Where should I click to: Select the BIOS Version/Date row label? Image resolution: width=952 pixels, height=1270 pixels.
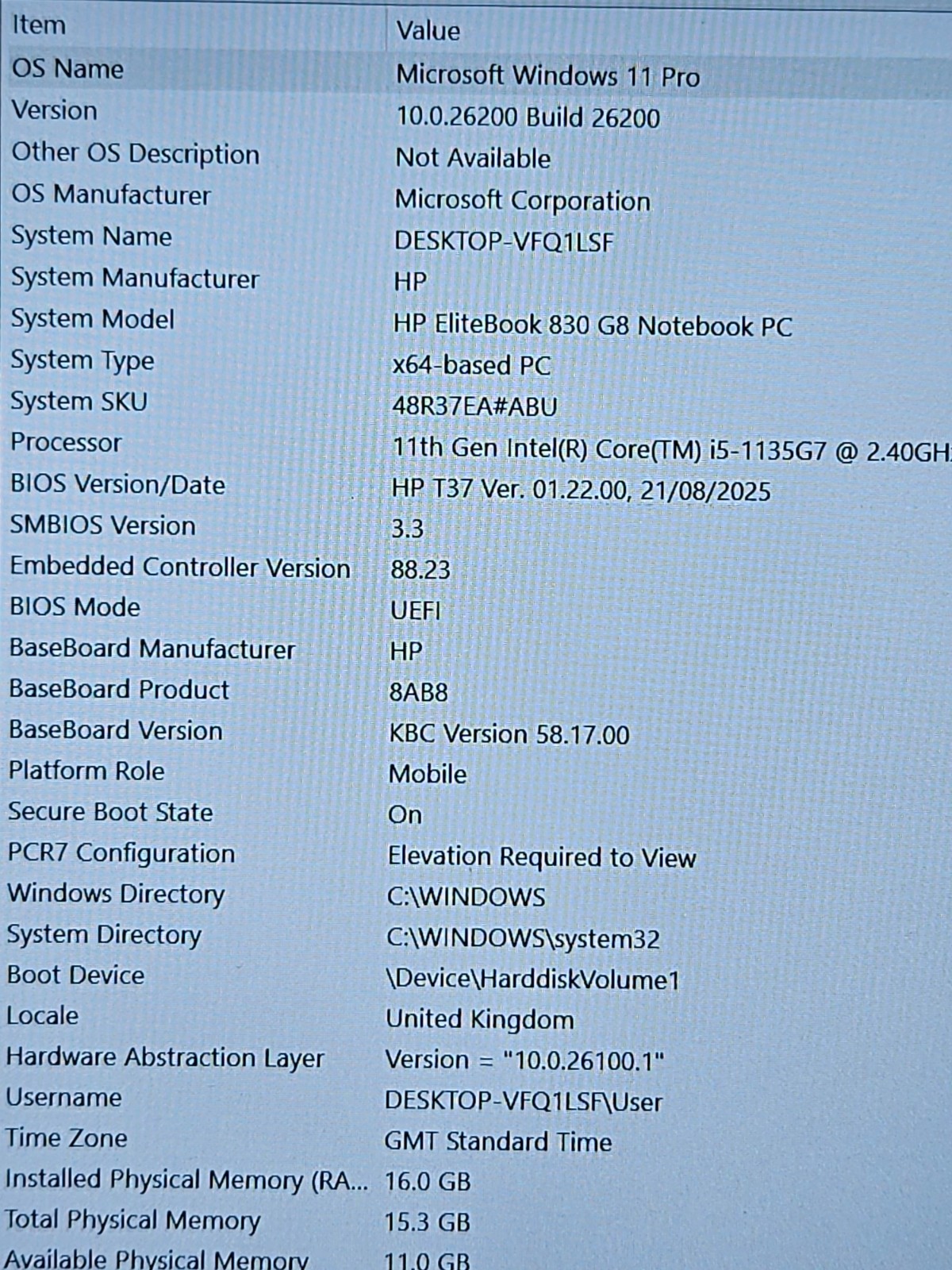point(117,484)
